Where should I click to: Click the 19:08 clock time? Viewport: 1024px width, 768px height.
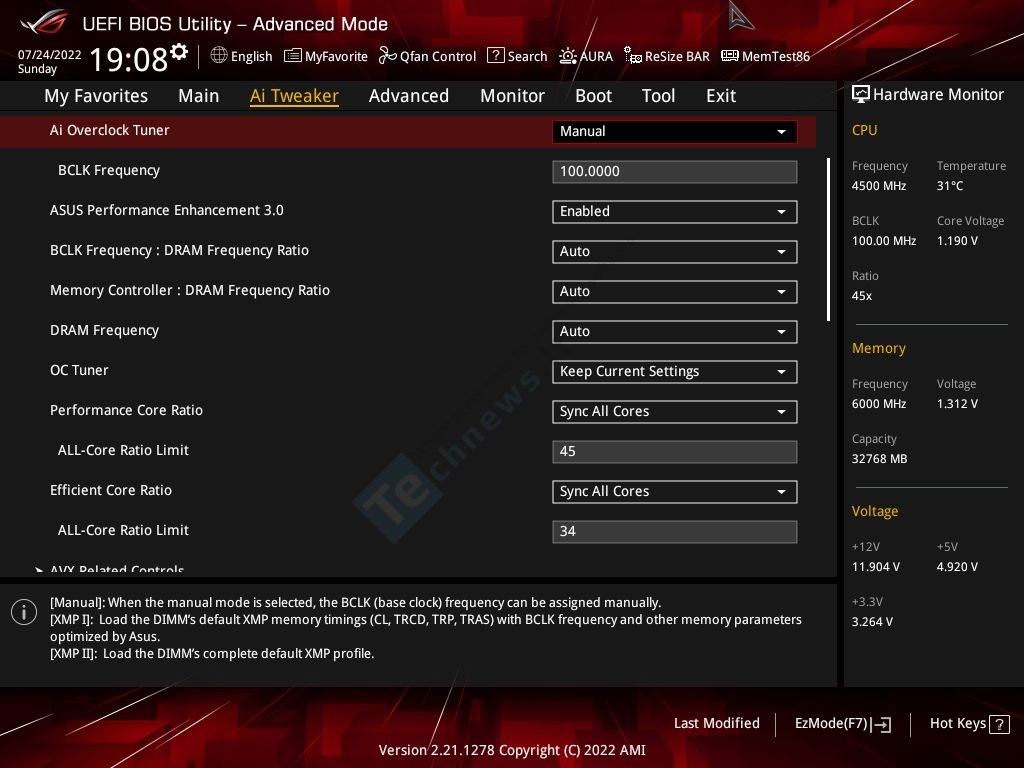coord(129,59)
